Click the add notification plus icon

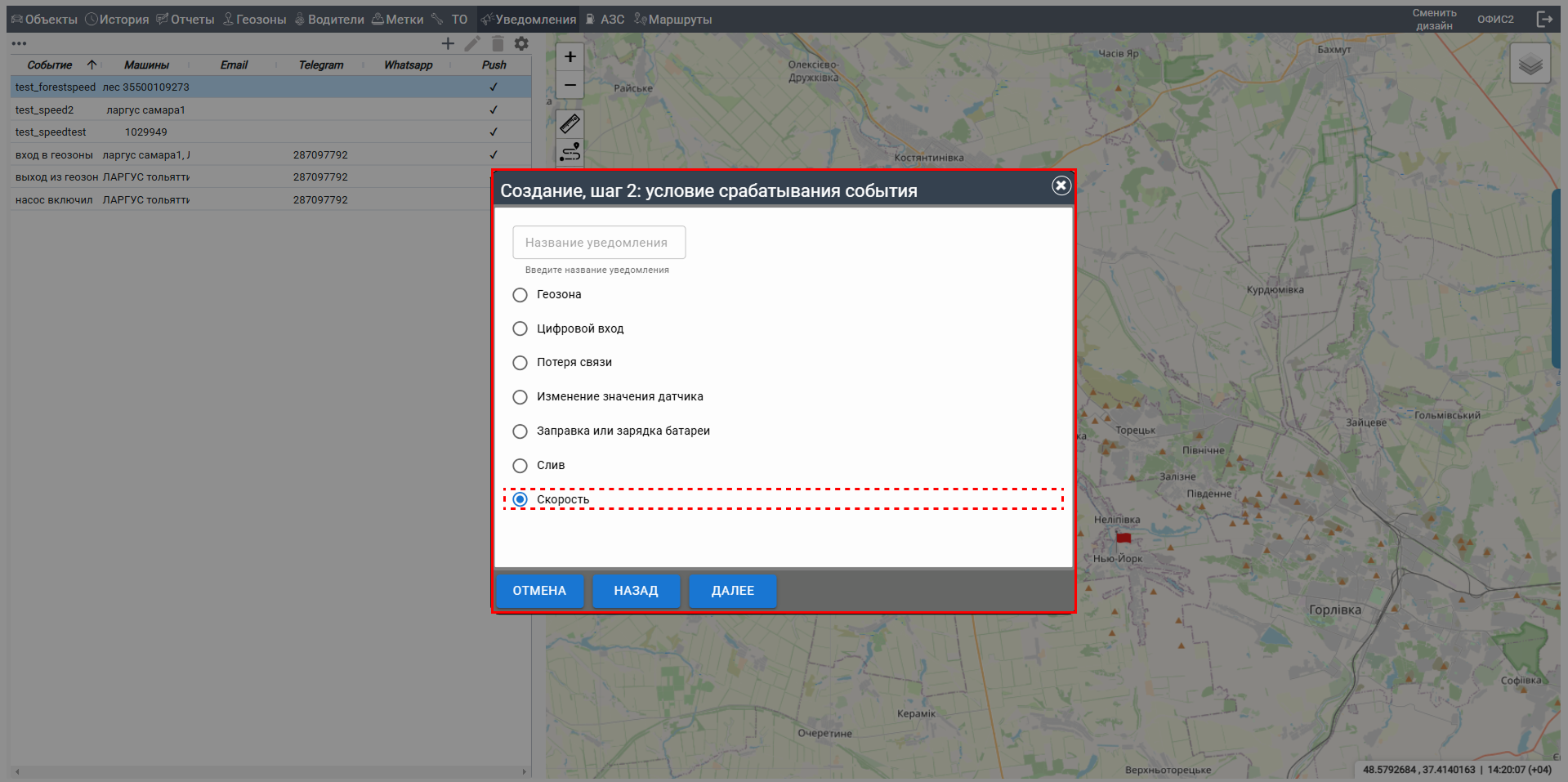pyautogui.click(x=448, y=44)
